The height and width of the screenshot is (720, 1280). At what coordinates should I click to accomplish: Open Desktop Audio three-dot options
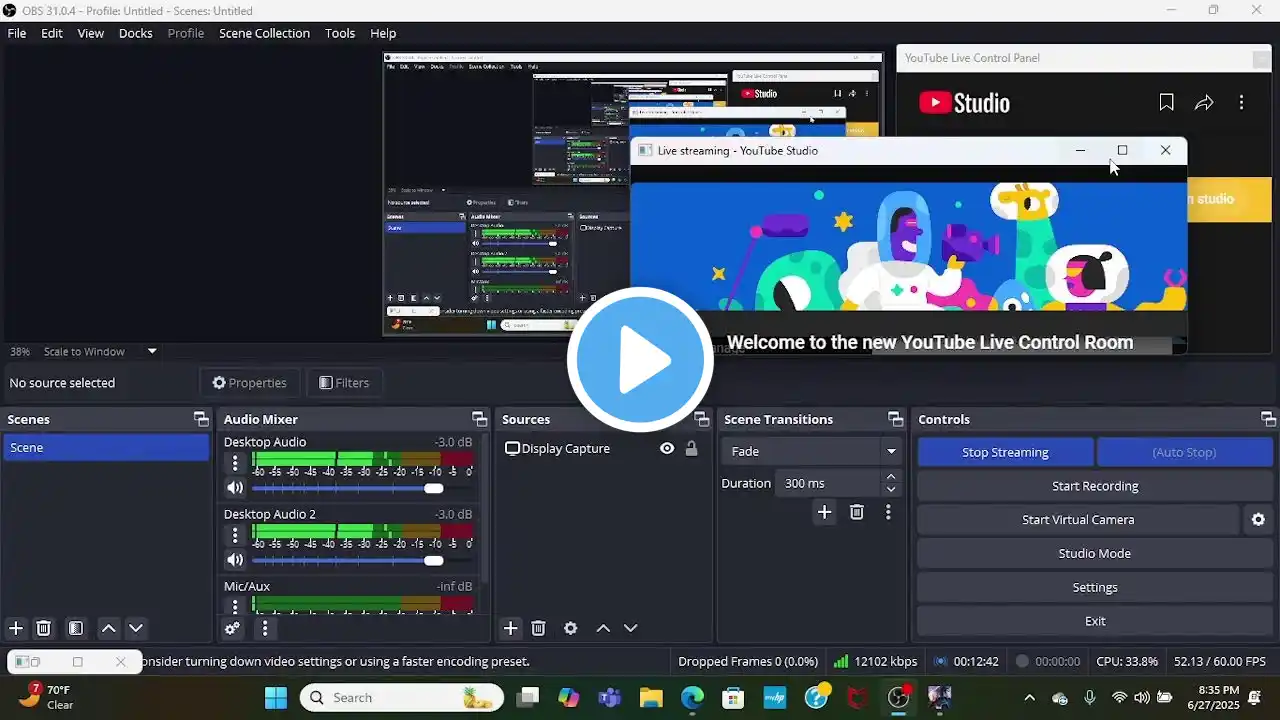(235, 463)
